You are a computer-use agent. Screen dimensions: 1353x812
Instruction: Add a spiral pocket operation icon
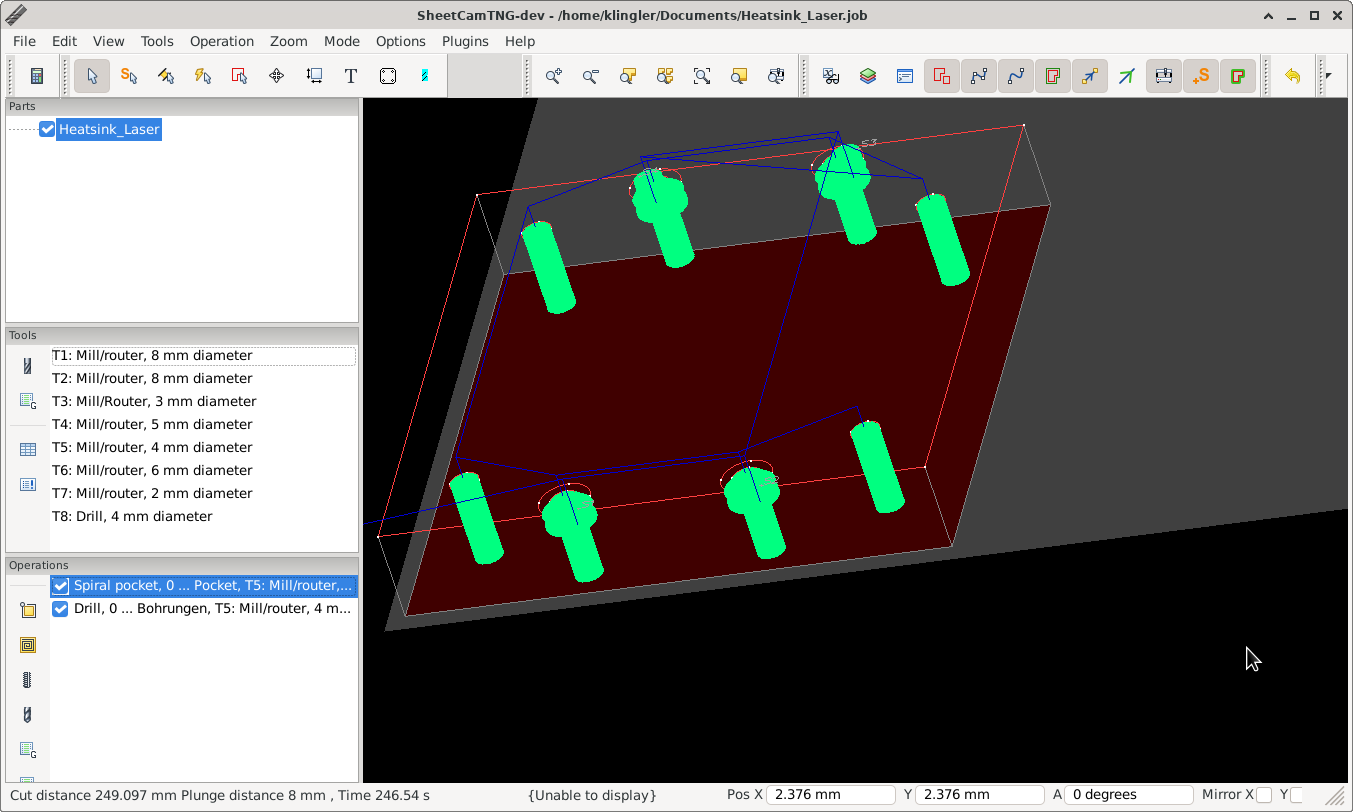28,645
